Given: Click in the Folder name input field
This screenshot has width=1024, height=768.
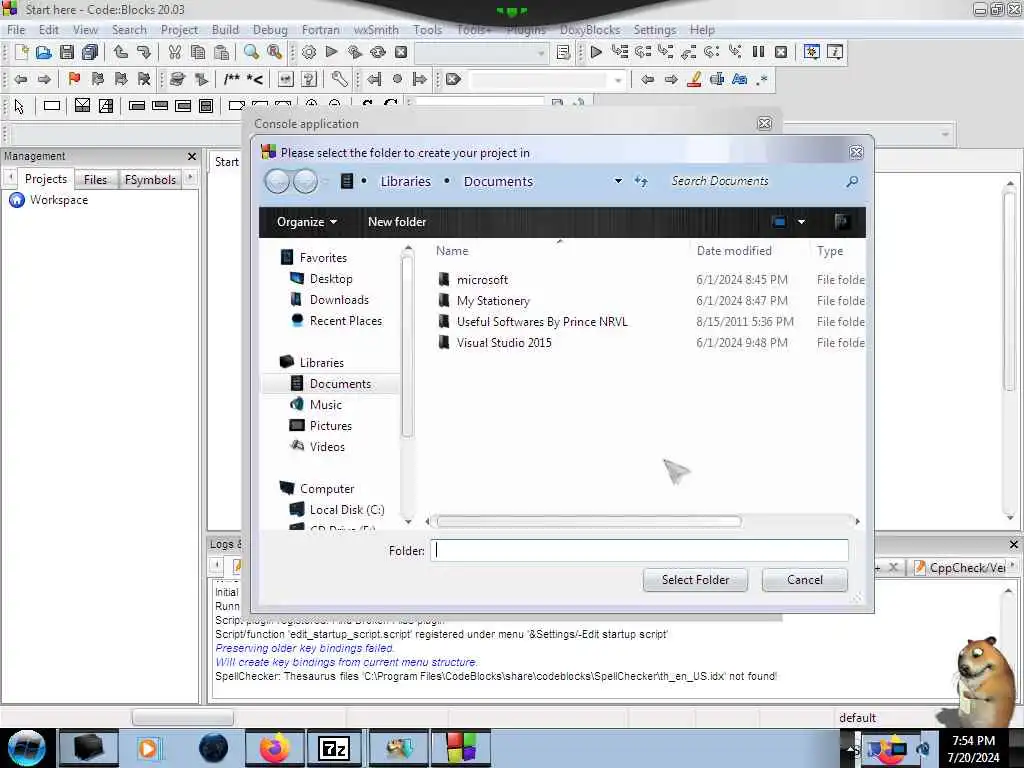Looking at the screenshot, I should pyautogui.click(x=639, y=551).
